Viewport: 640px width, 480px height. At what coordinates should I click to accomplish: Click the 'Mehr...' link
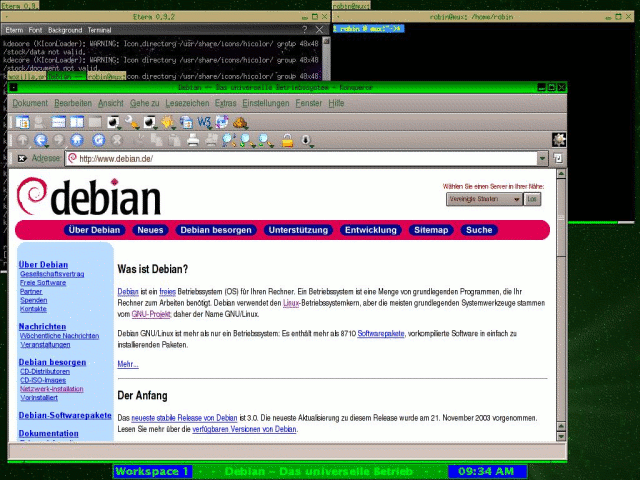pyautogui.click(x=128, y=364)
